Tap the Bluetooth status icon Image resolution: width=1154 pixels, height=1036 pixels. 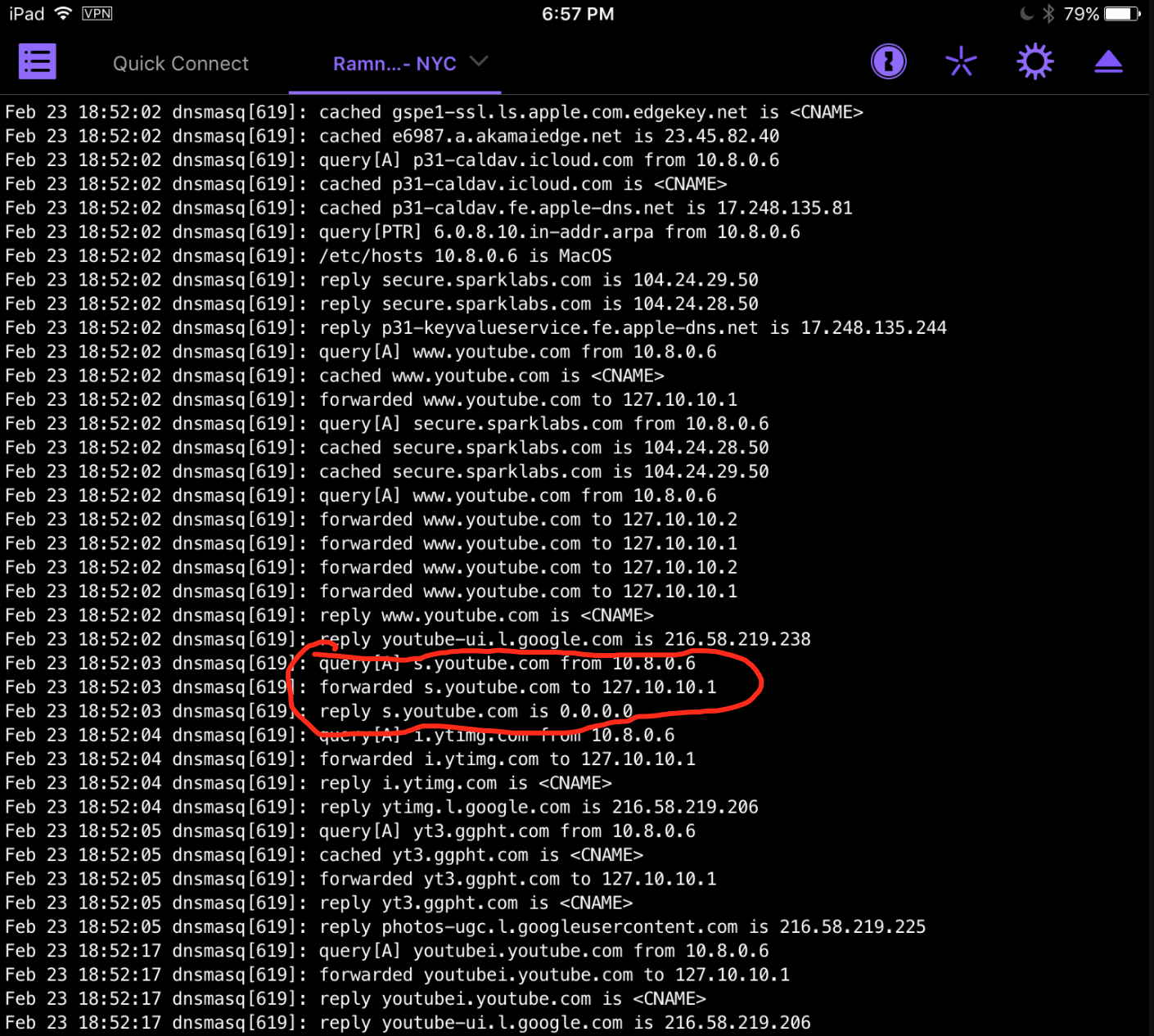[1048, 13]
